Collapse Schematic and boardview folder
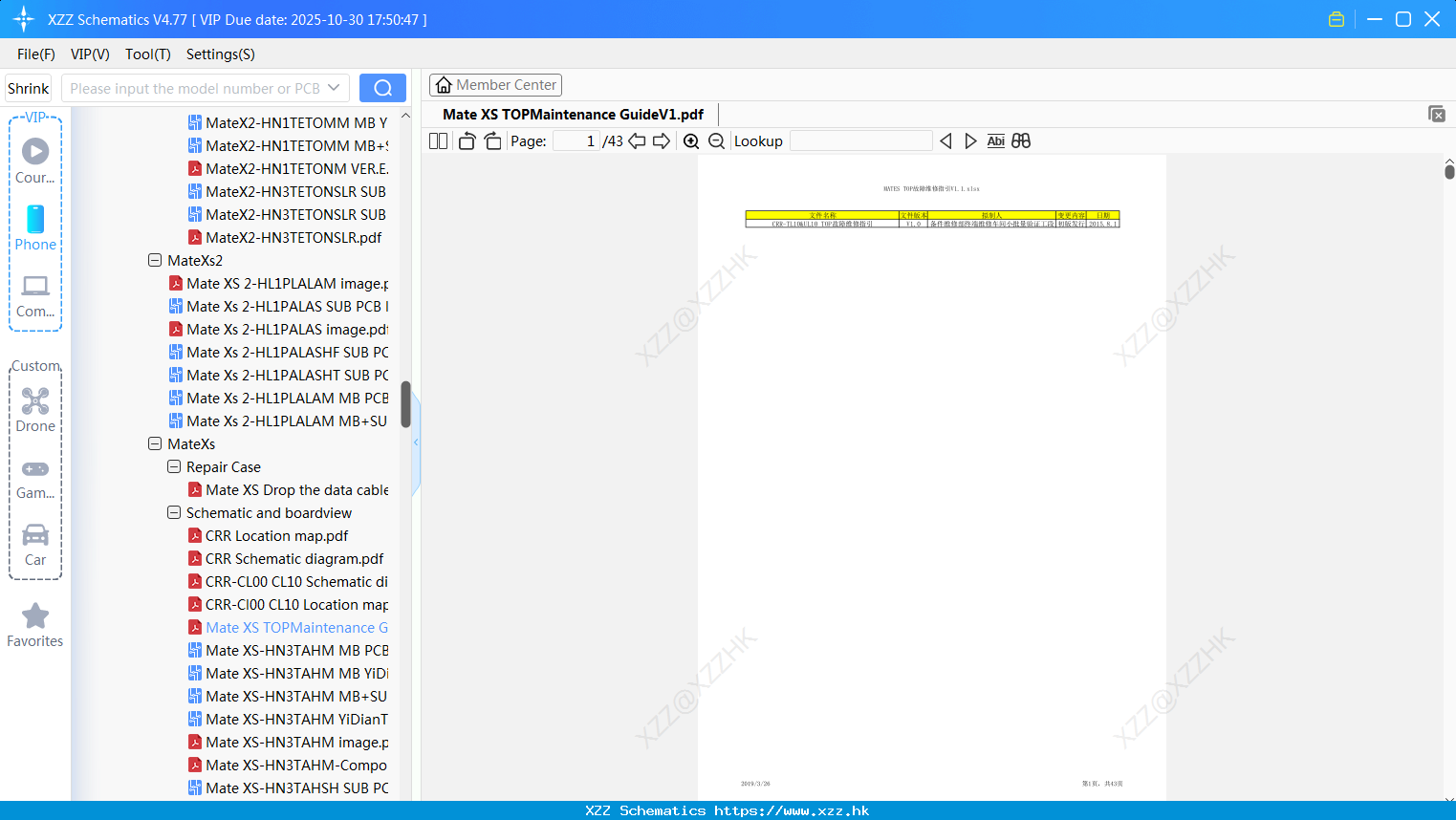The height and width of the screenshot is (820, 1456). point(174,512)
